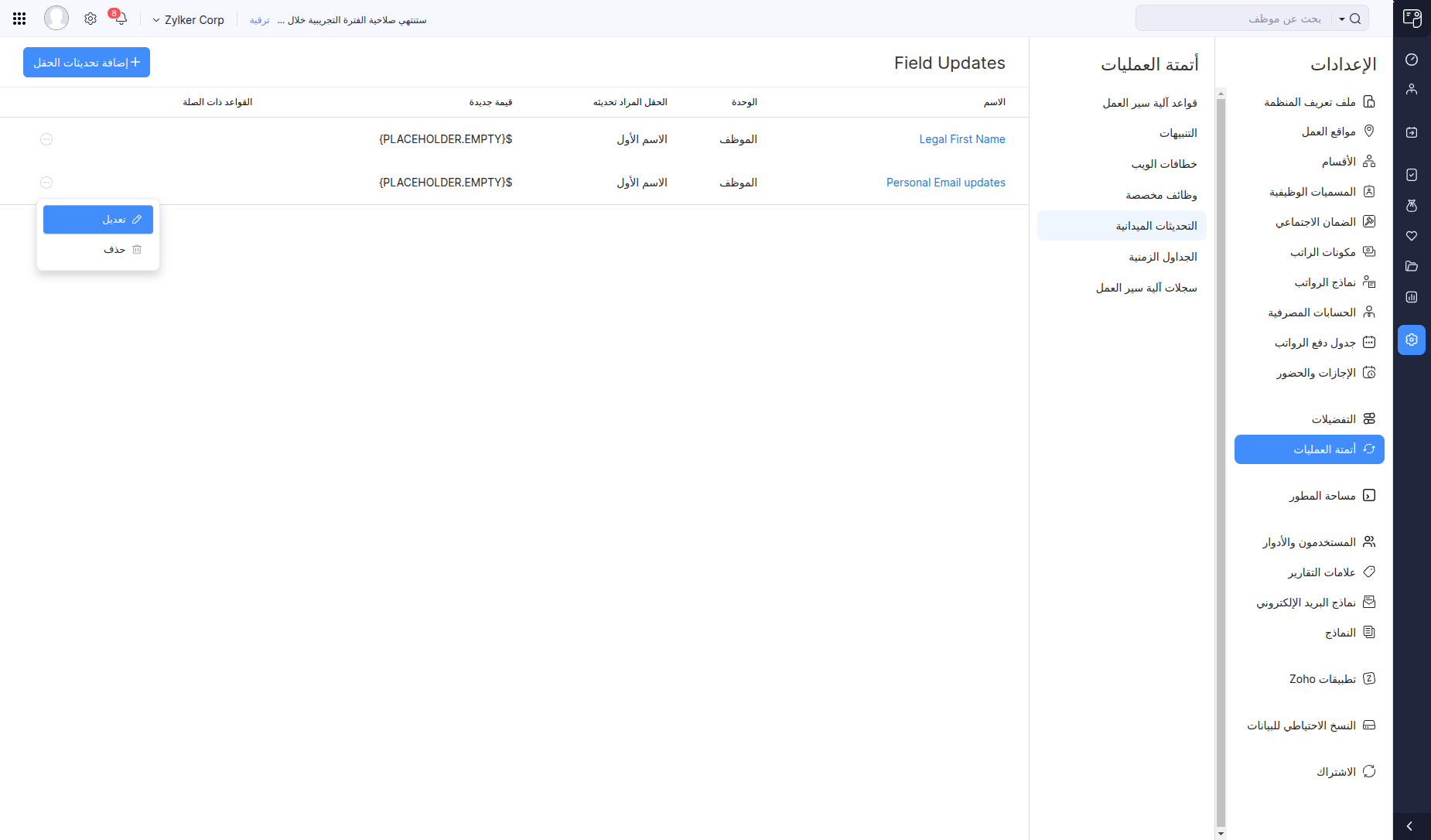Open the documents folder icon in right rail

click(x=1411, y=266)
